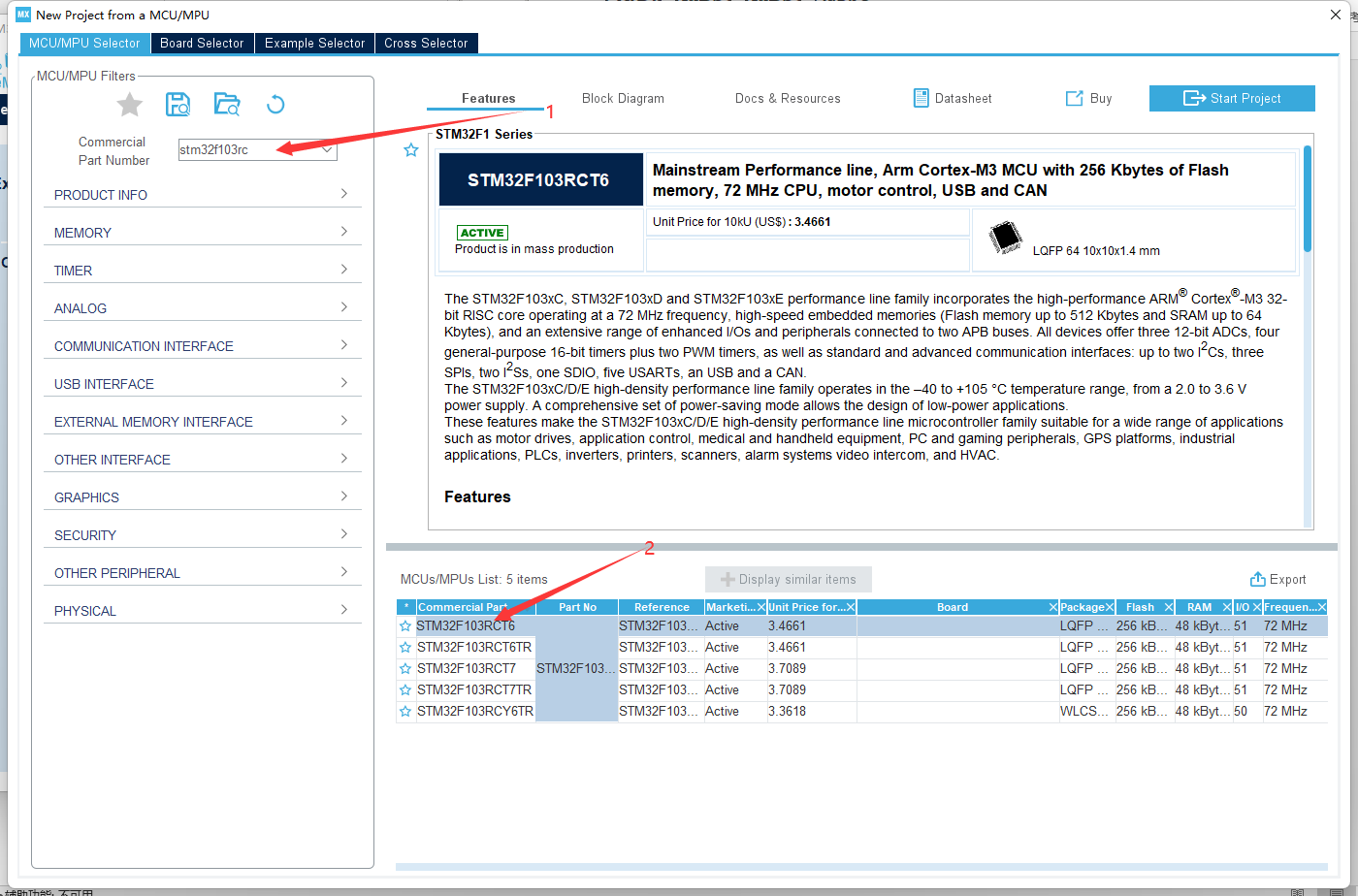Sort by Part No column header
This screenshot has width=1358, height=896.
pyautogui.click(x=577, y=607)
